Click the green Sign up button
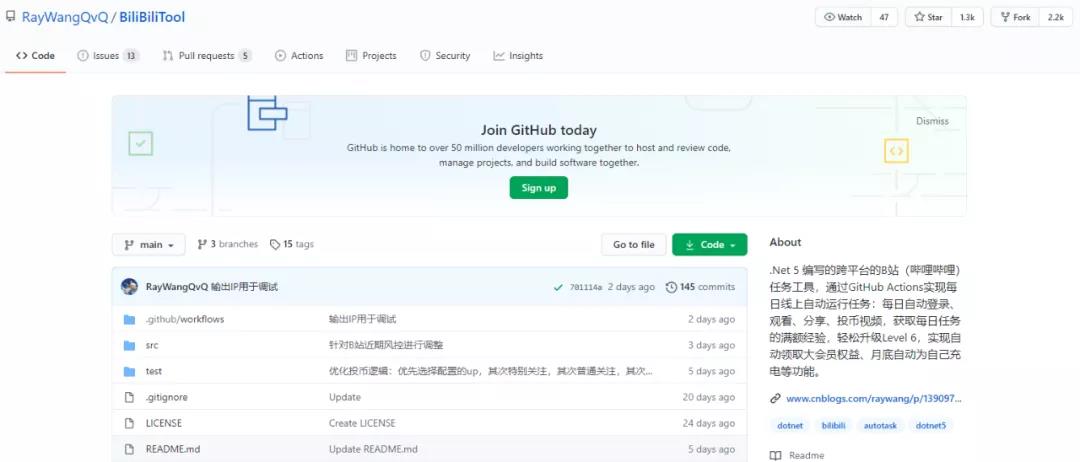1080x462 pixels. (539, 188)
